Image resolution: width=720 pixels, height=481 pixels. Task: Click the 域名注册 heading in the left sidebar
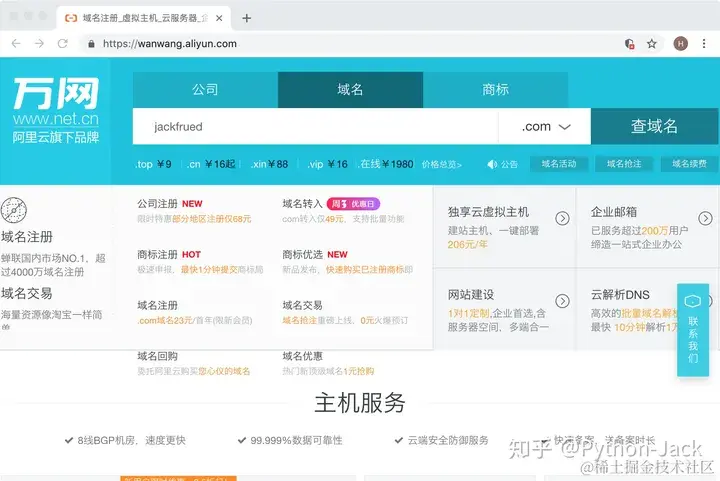[27, 237]
